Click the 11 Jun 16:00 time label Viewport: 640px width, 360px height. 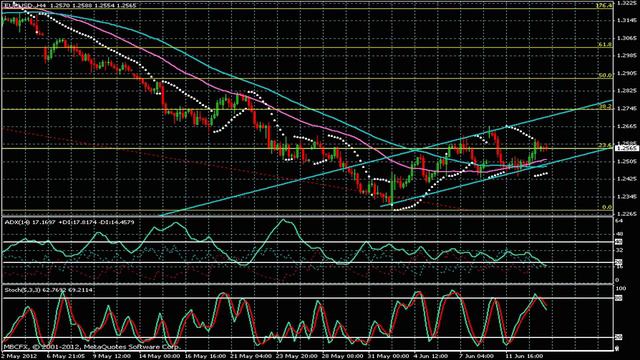click(524, 356)
